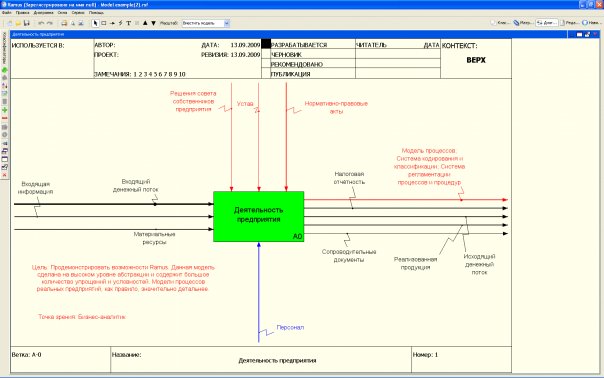Click the up triangle navigation icon
Image resolution: width=604 pixels, height=378 pixels.
[x=145, y=23]
